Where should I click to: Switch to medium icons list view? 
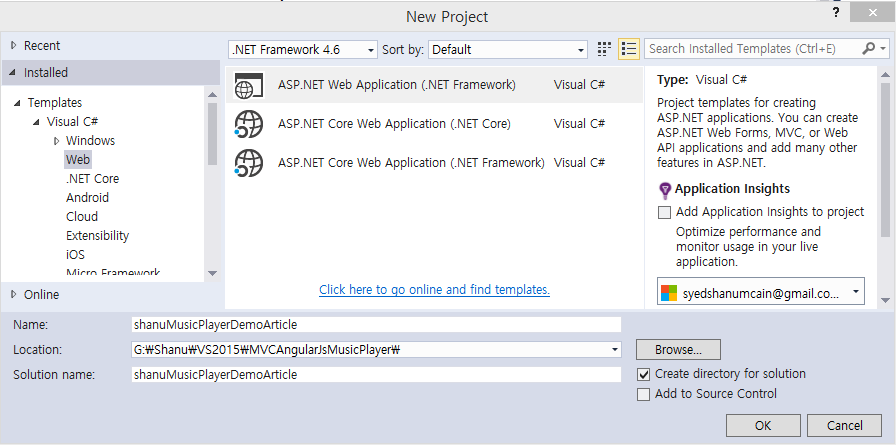(x=629, y=49)
